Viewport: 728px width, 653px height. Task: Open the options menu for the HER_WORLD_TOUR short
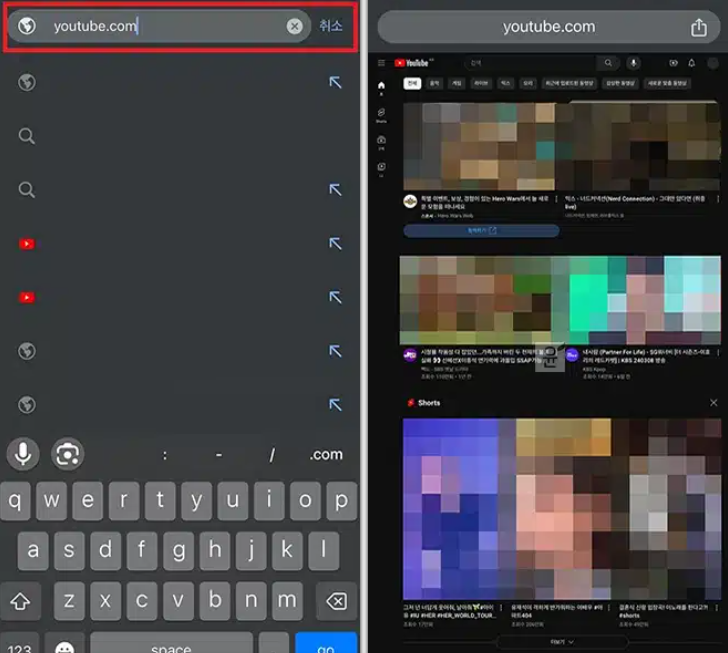pos(501,607)
